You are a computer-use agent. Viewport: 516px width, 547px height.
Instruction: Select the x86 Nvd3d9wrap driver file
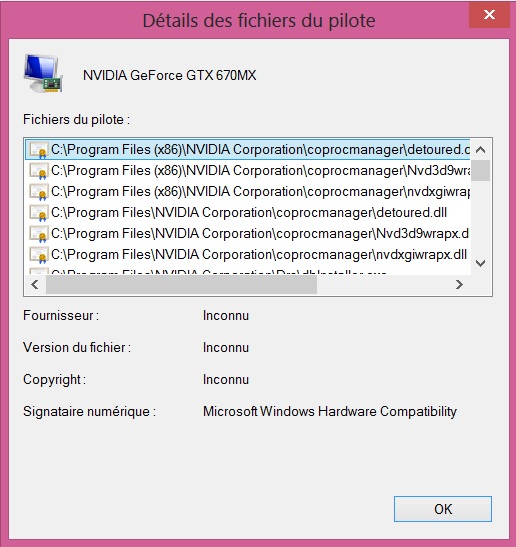248,171
